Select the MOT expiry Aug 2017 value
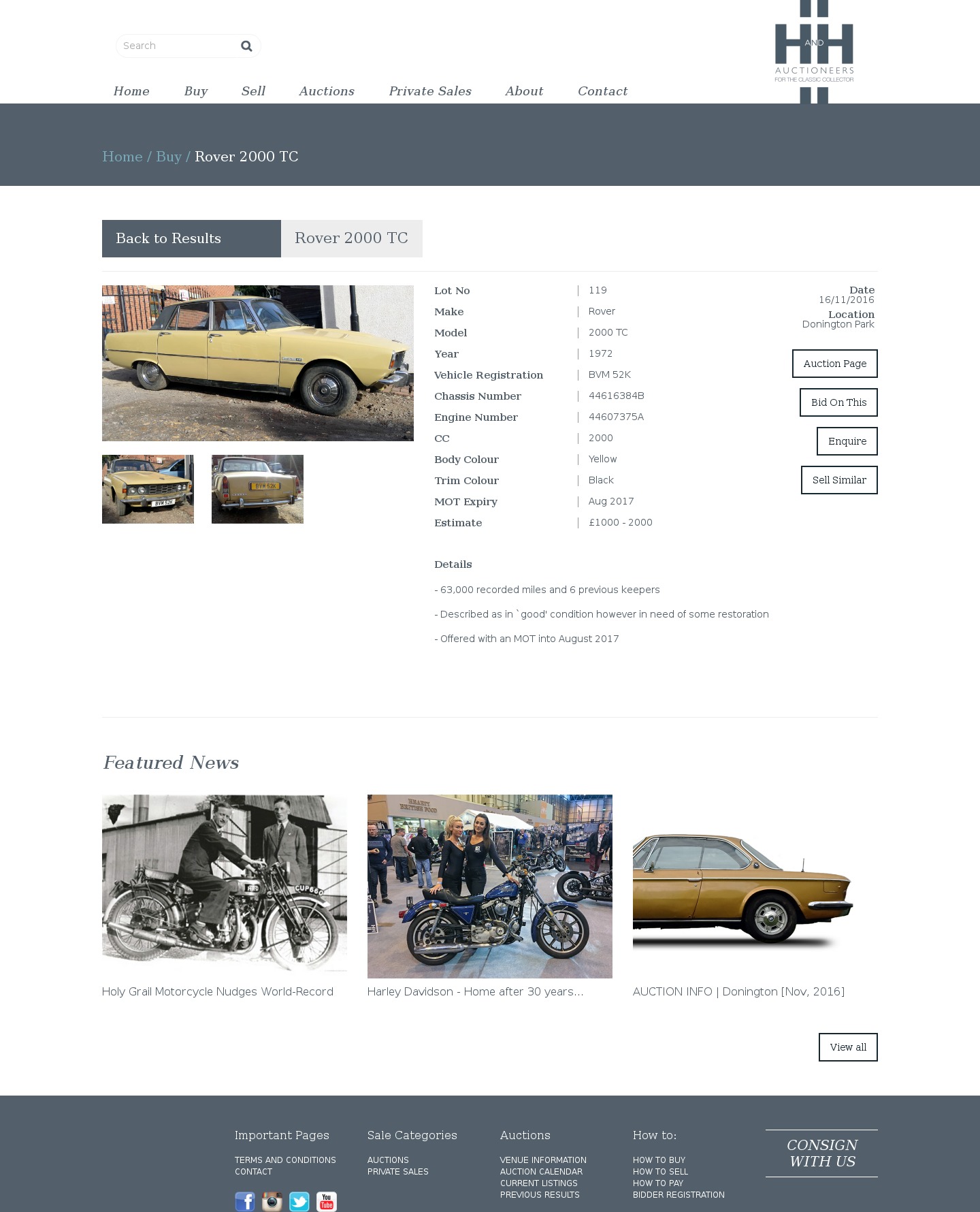980x1212 pixels. coord(611,501)
